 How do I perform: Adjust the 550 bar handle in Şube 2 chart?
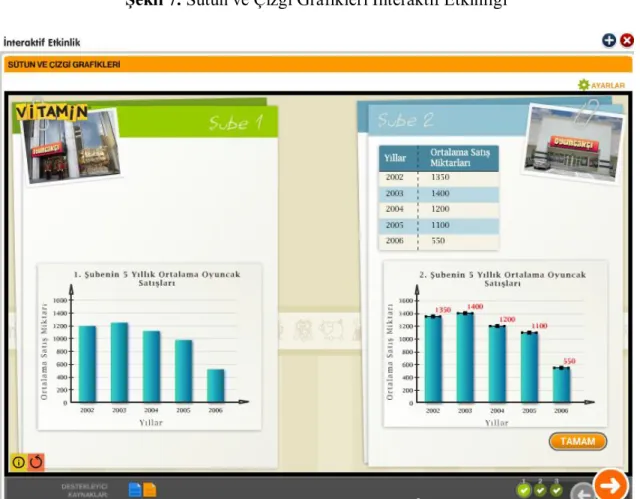(561, 368)
